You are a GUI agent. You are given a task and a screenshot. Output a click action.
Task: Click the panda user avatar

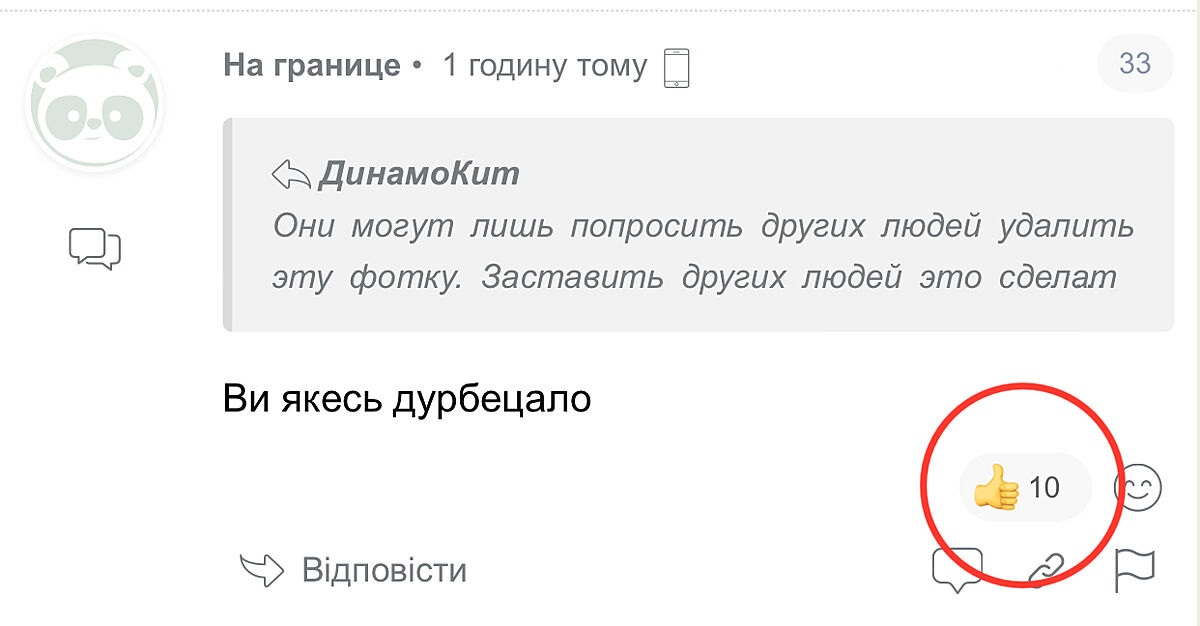95,104
